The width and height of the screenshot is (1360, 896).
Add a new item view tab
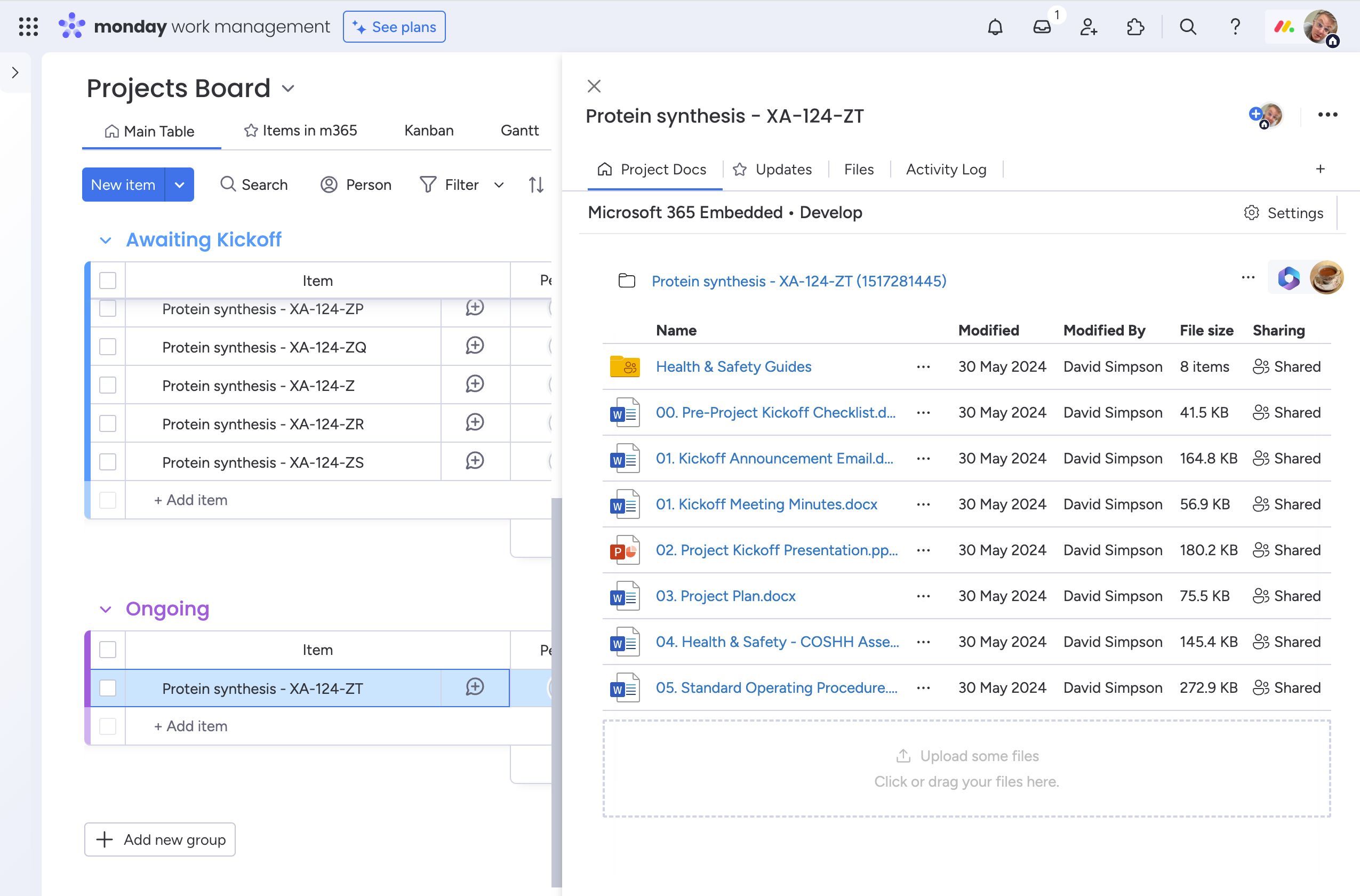point(1320,169)
